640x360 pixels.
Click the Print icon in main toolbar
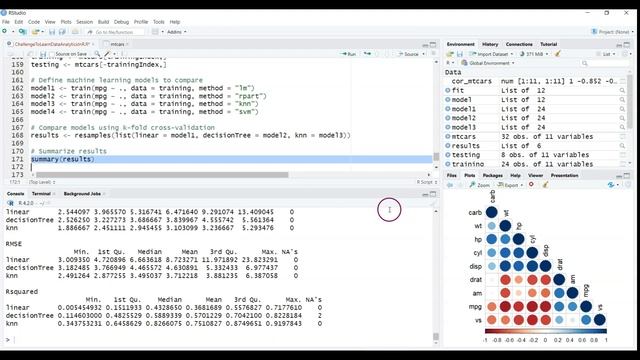[x=75, y=31]
